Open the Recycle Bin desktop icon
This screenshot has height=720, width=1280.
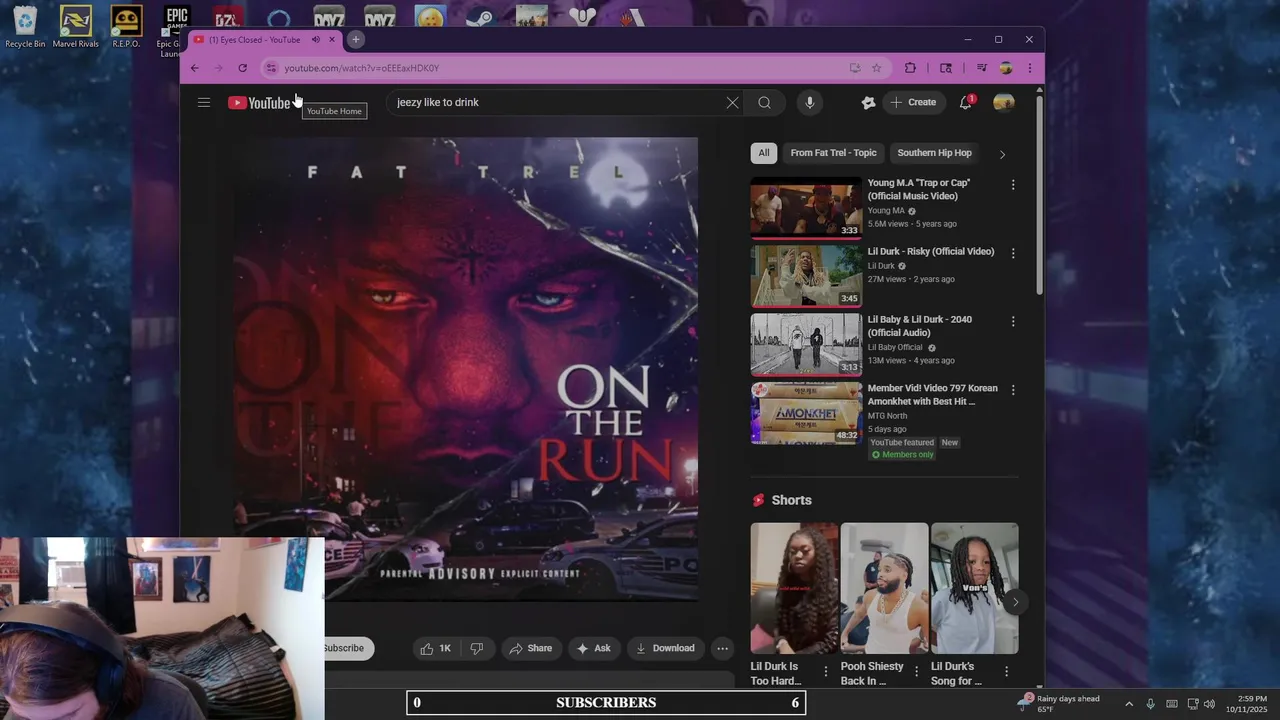tap(25, 27)
